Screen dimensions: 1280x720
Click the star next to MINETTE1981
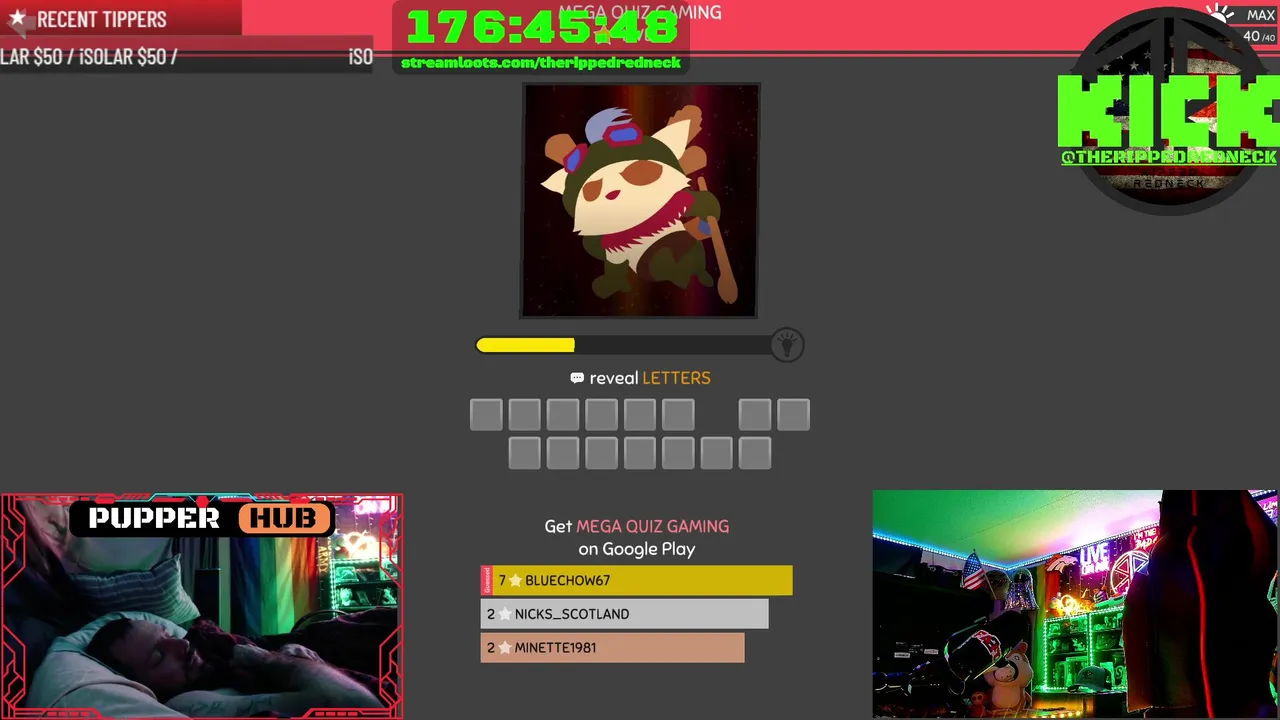(504, 648)
